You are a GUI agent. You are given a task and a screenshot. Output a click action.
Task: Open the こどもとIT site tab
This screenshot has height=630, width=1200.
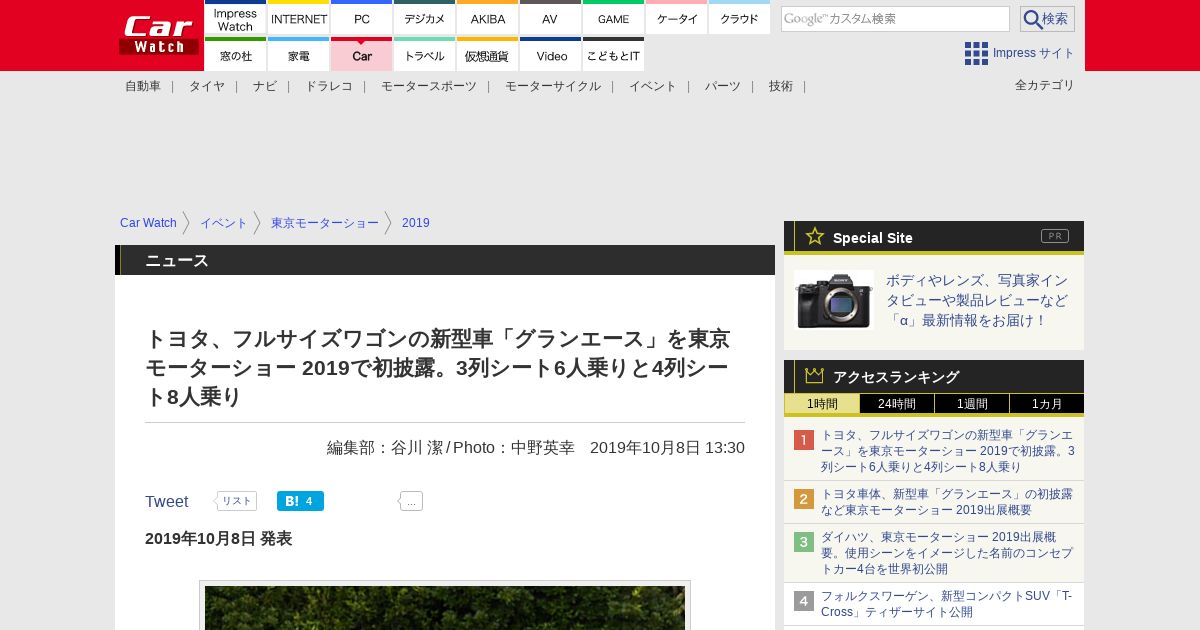[x=613, y=56]
